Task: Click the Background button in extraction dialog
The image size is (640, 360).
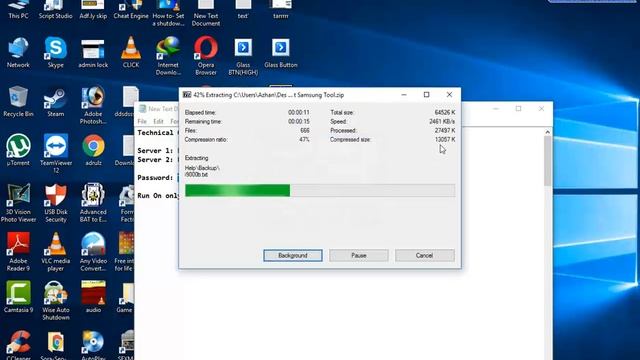Action: (x=293, y=256)
